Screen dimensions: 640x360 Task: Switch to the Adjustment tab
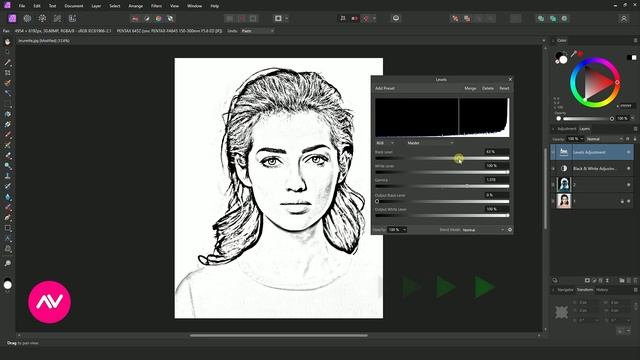[x=567, y=129]
